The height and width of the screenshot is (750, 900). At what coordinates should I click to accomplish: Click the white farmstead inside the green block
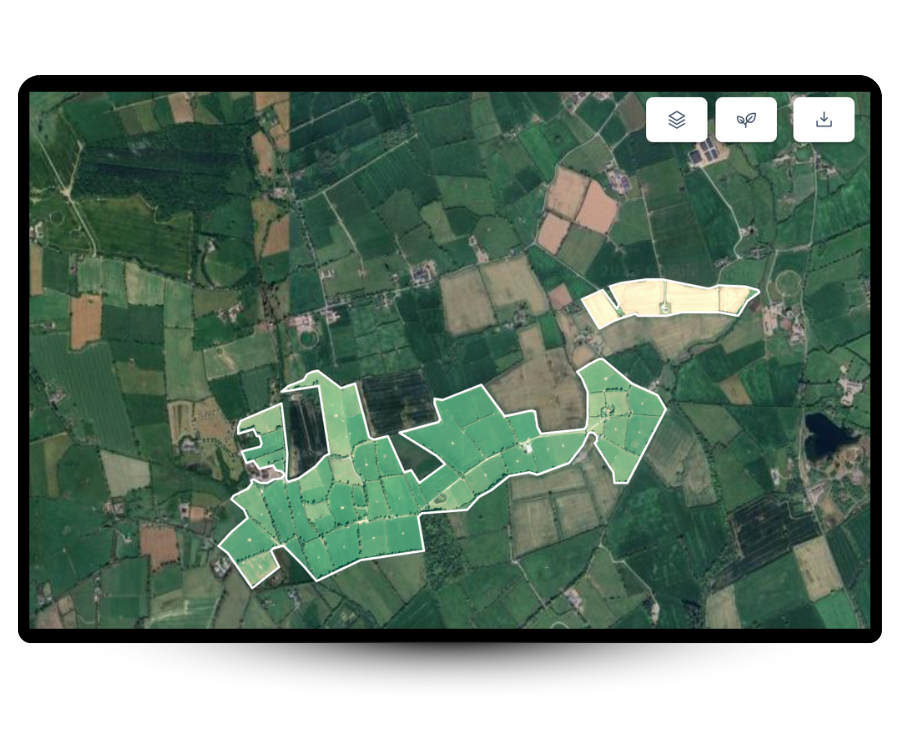(x=525, y=447)
